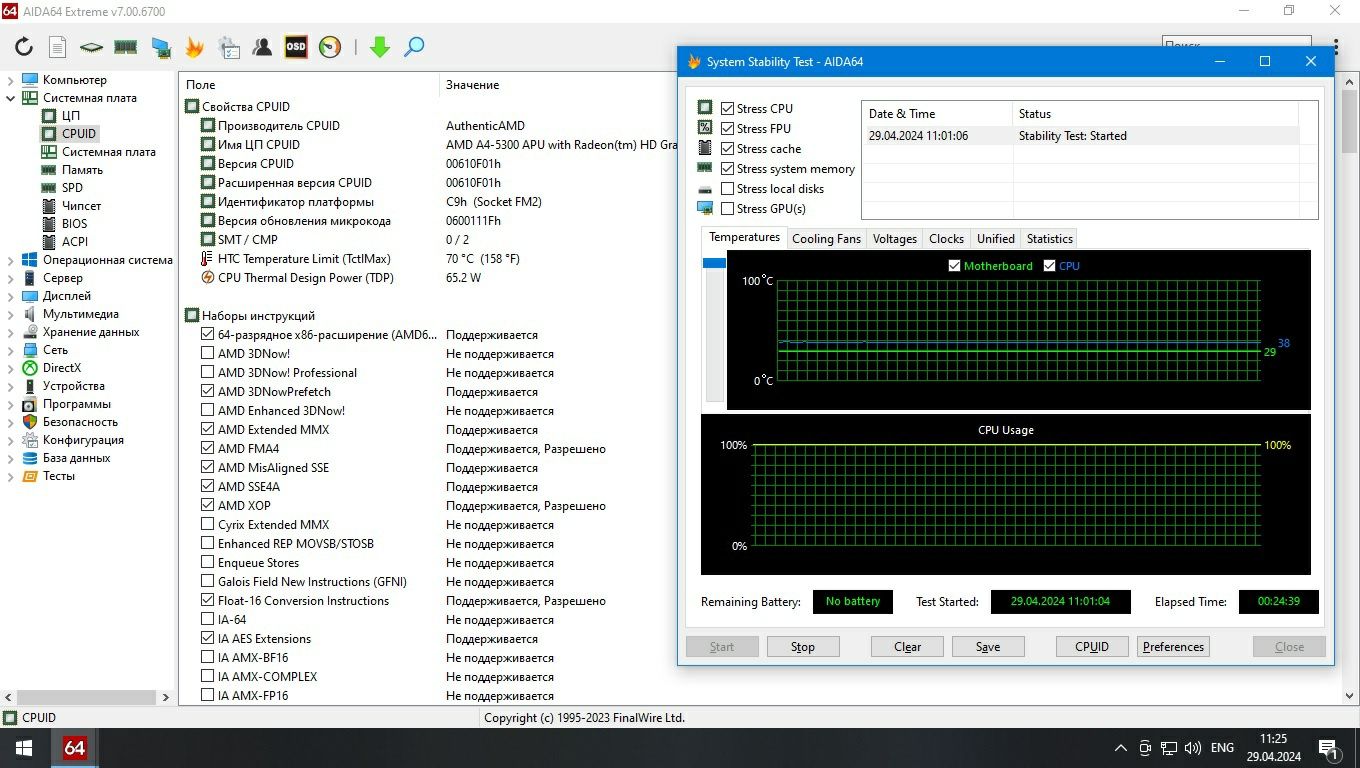Click Stop button in stability test

803,647
